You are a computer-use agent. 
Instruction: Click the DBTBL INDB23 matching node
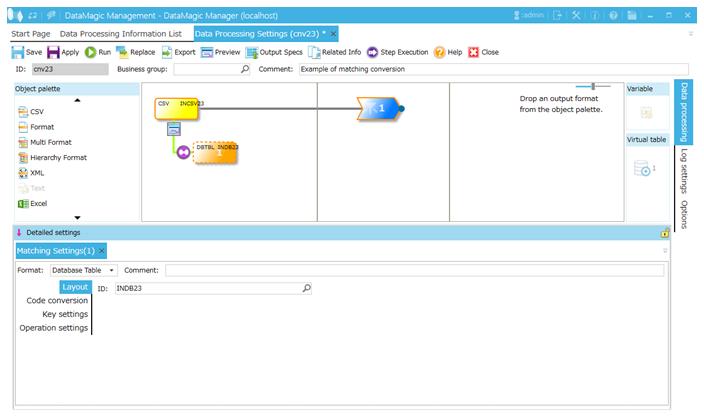tap(215, 151)
